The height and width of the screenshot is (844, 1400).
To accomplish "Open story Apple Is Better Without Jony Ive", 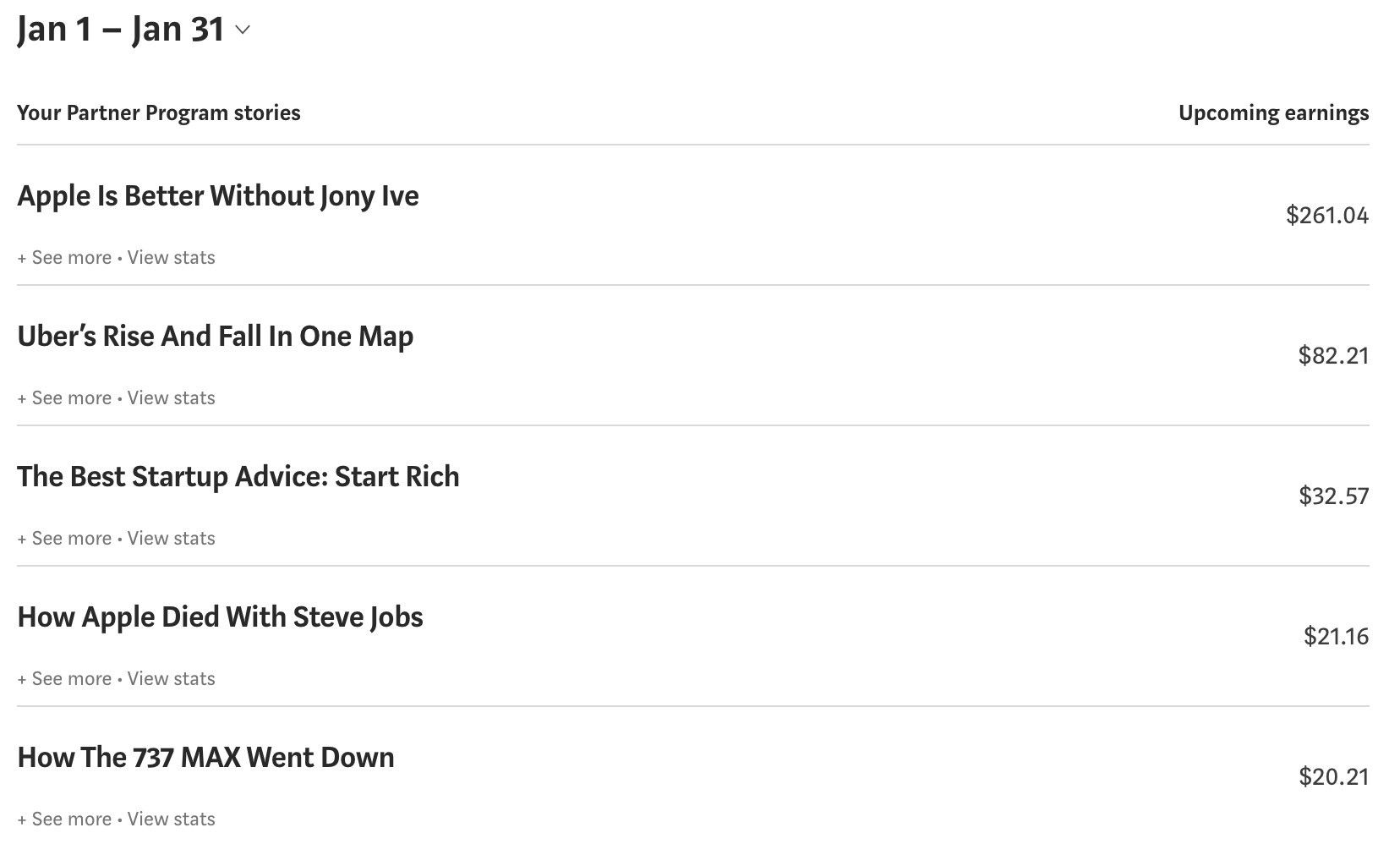I will (218, 196).
